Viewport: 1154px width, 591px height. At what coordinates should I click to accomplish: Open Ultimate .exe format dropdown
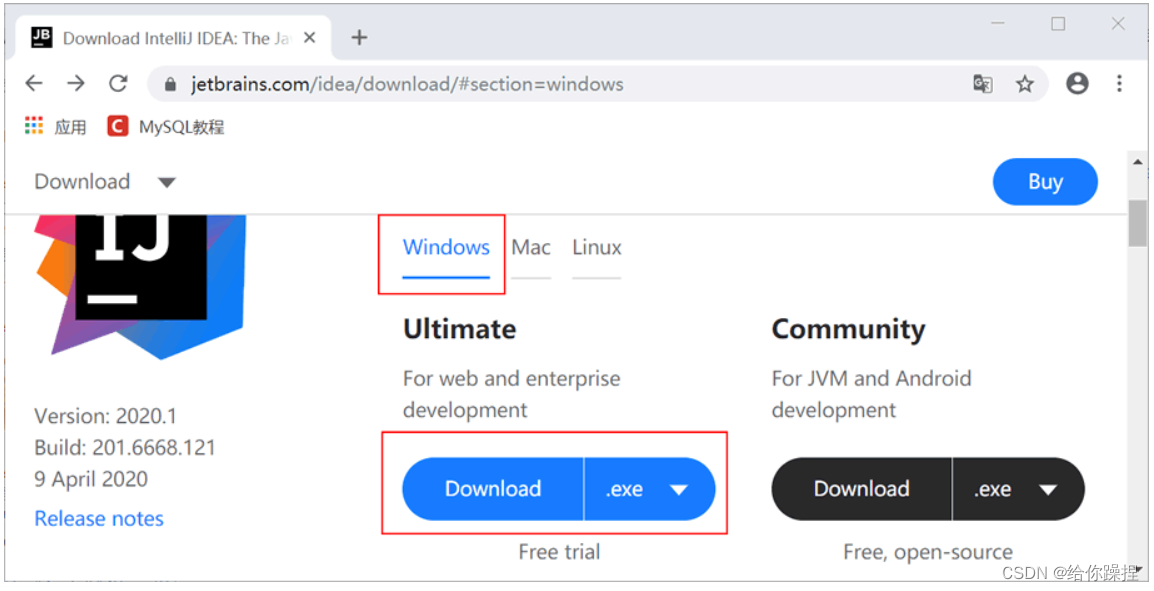(x=649, y=489)
